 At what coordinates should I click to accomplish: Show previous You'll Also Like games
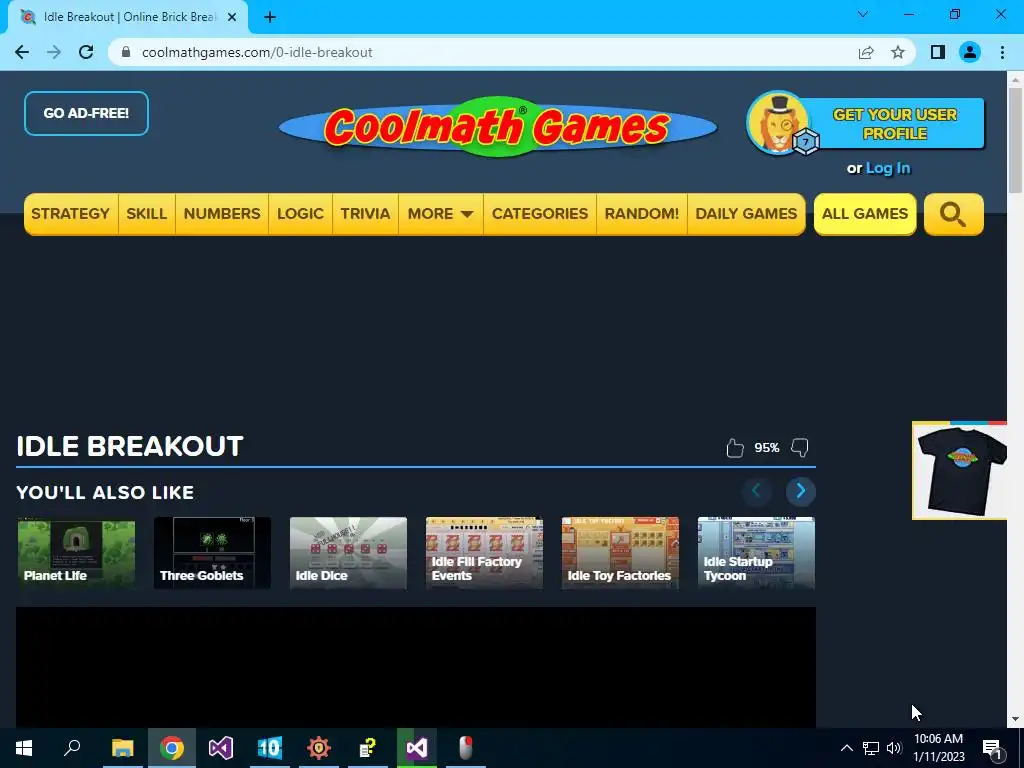point(756,491)
